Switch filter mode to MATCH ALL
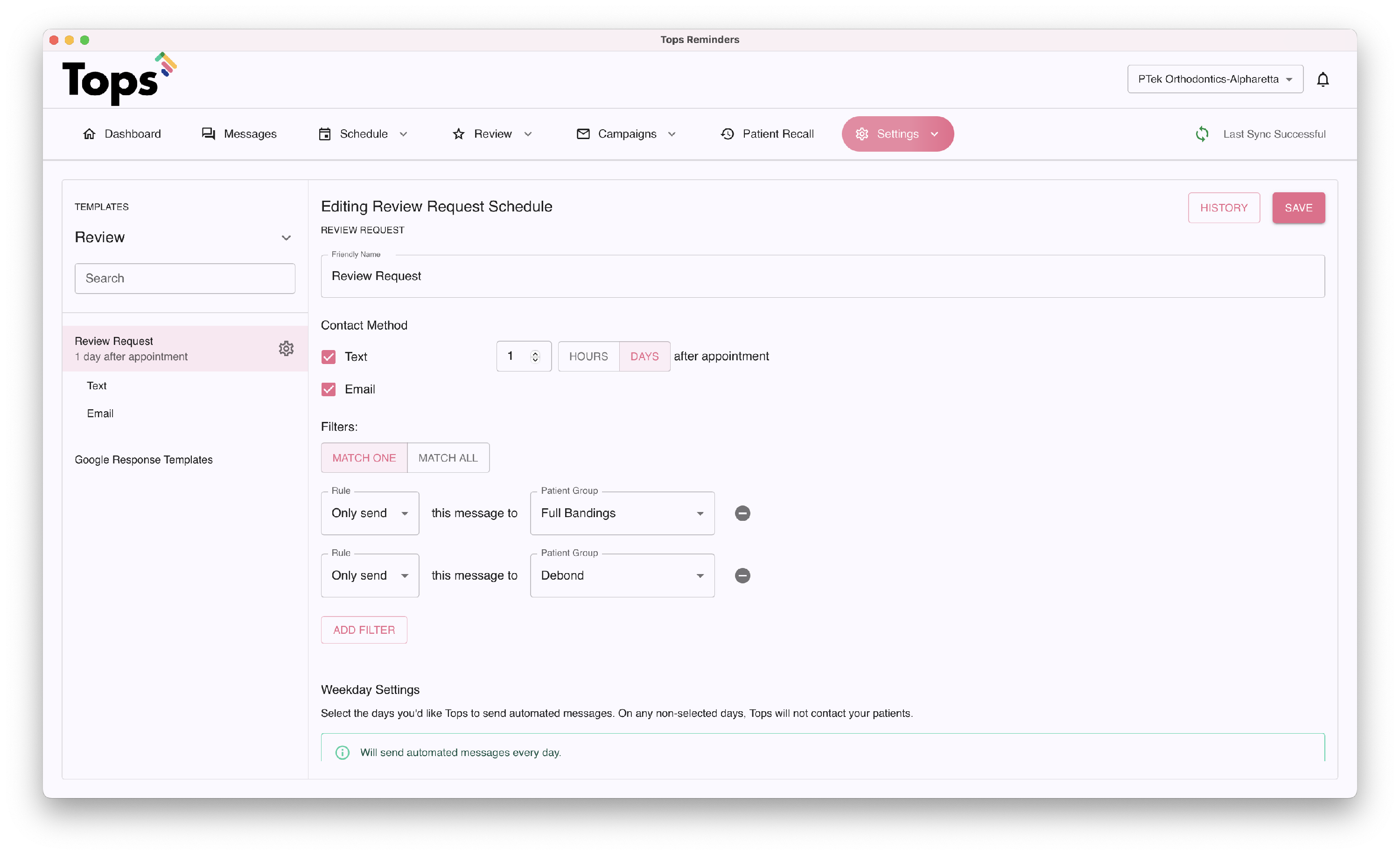The height and width of the screenshot is (855, 1400). (448, 458)
